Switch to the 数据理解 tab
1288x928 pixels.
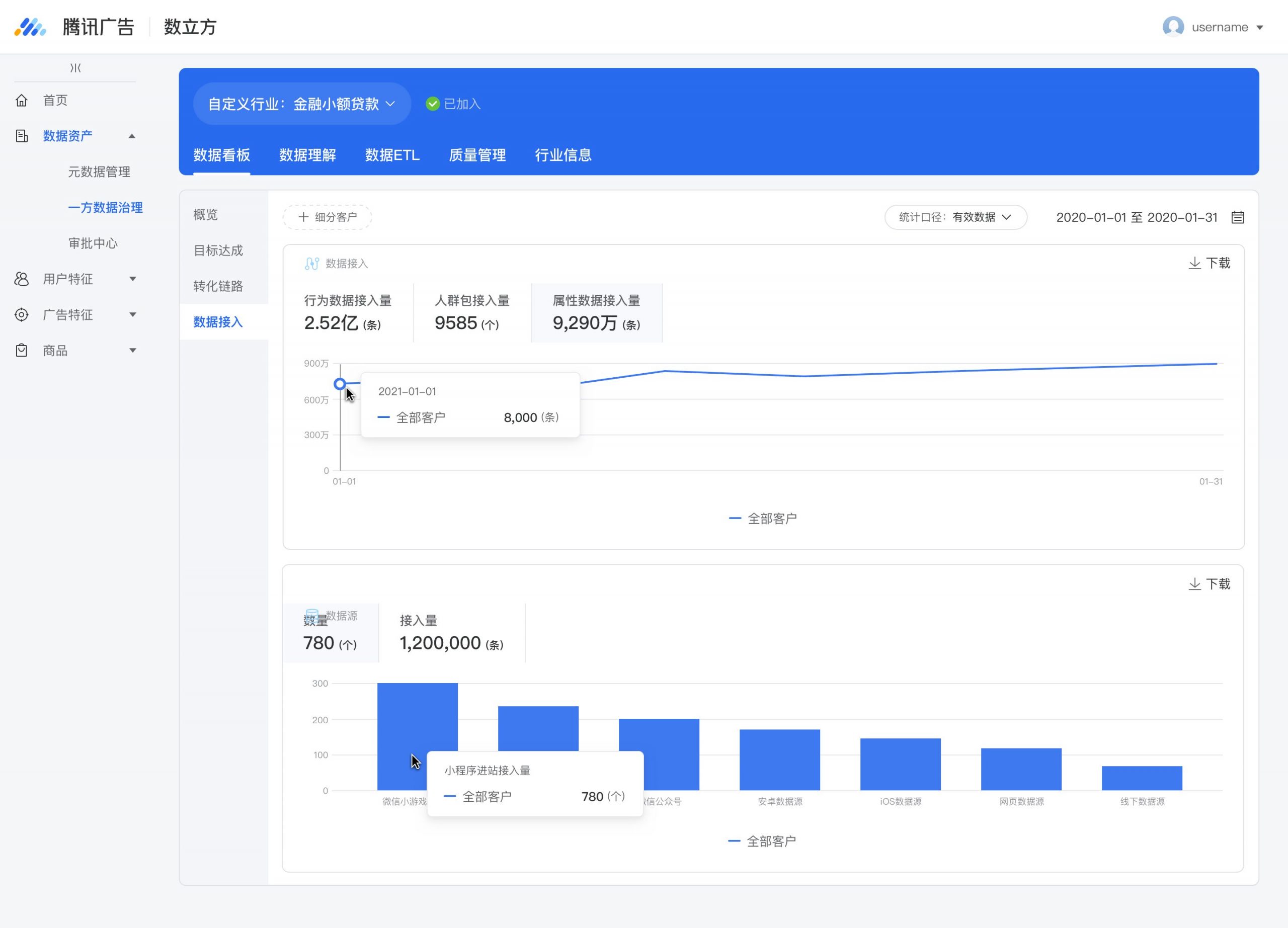(308, 155)
